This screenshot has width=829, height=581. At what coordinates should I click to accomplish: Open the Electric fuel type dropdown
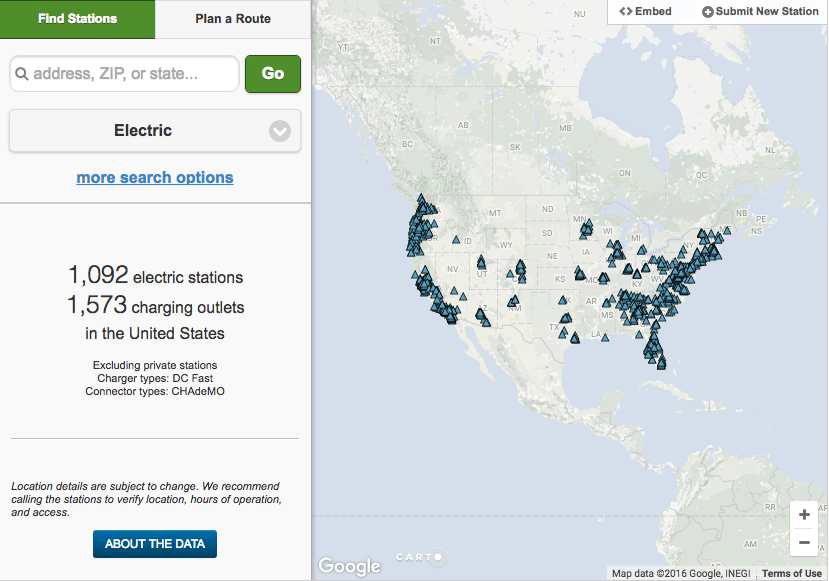(x=155, y=131)
